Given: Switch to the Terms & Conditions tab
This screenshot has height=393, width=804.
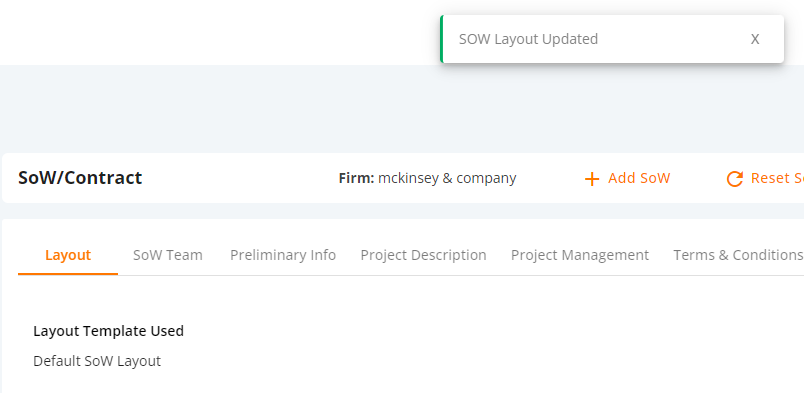Looking at the screenshot, I should (x=738, y=255).
